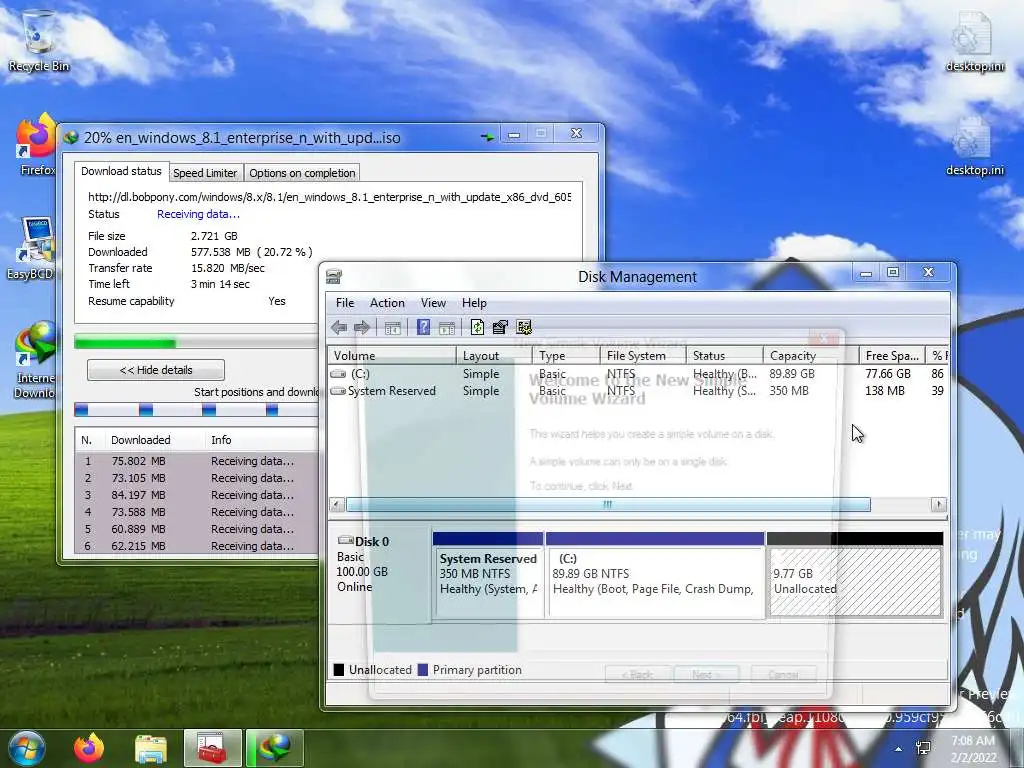1024x768 pixels.
Task: Open the Help menu
Action: coord(474,303)
